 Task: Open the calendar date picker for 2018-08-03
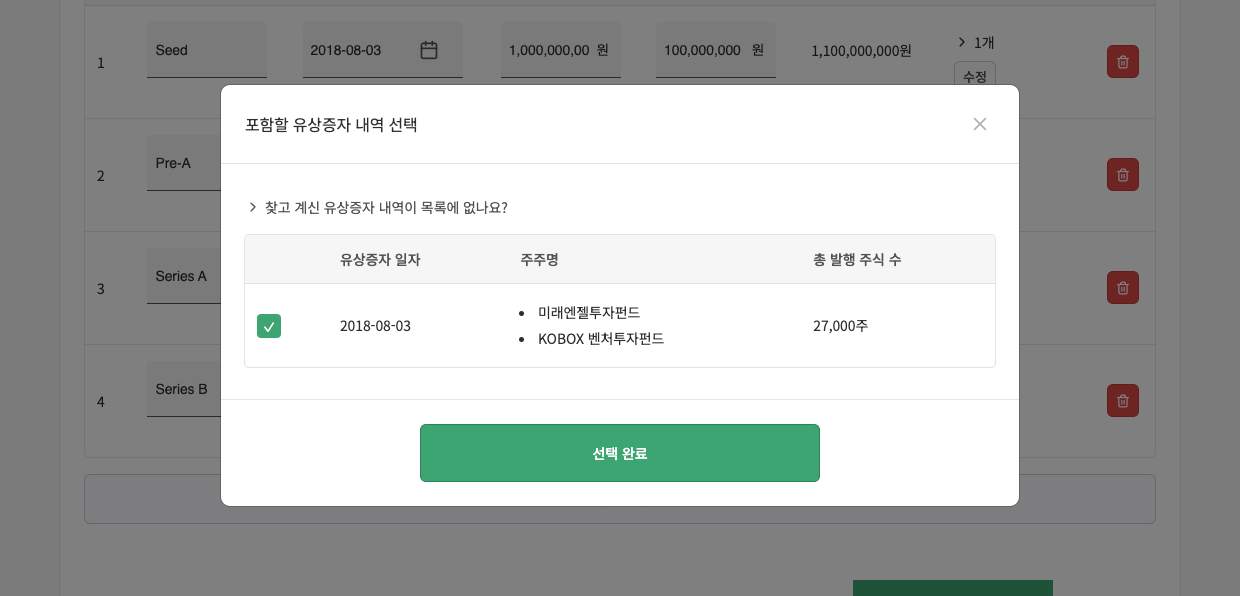click(429, 50)
